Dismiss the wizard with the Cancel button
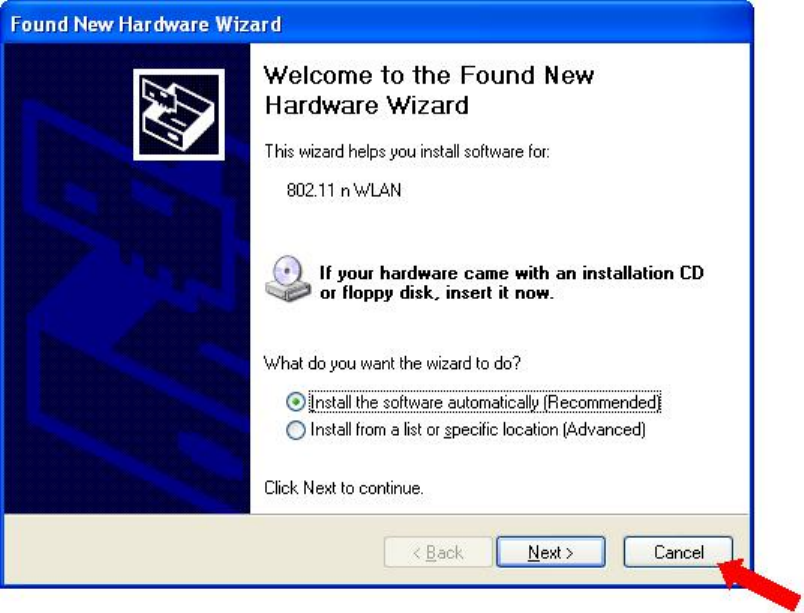This screenshot has height=613, width=804. (678, 553)
